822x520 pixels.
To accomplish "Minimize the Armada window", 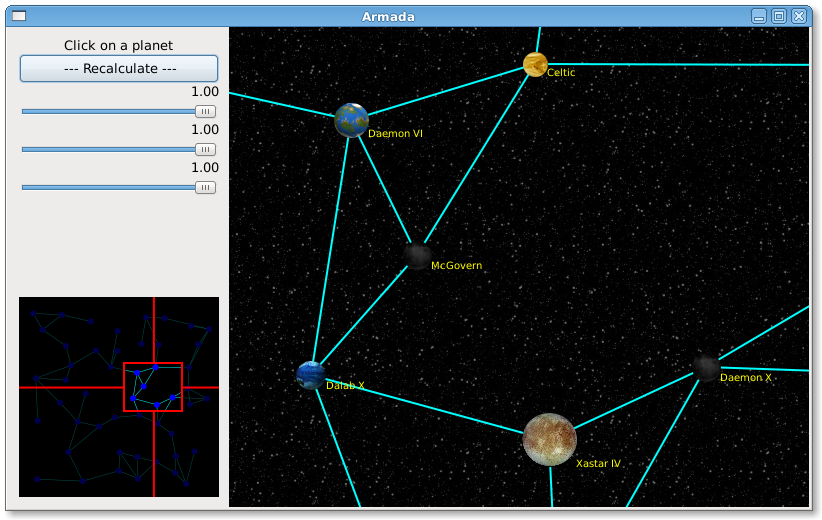I will click(759, 16).
